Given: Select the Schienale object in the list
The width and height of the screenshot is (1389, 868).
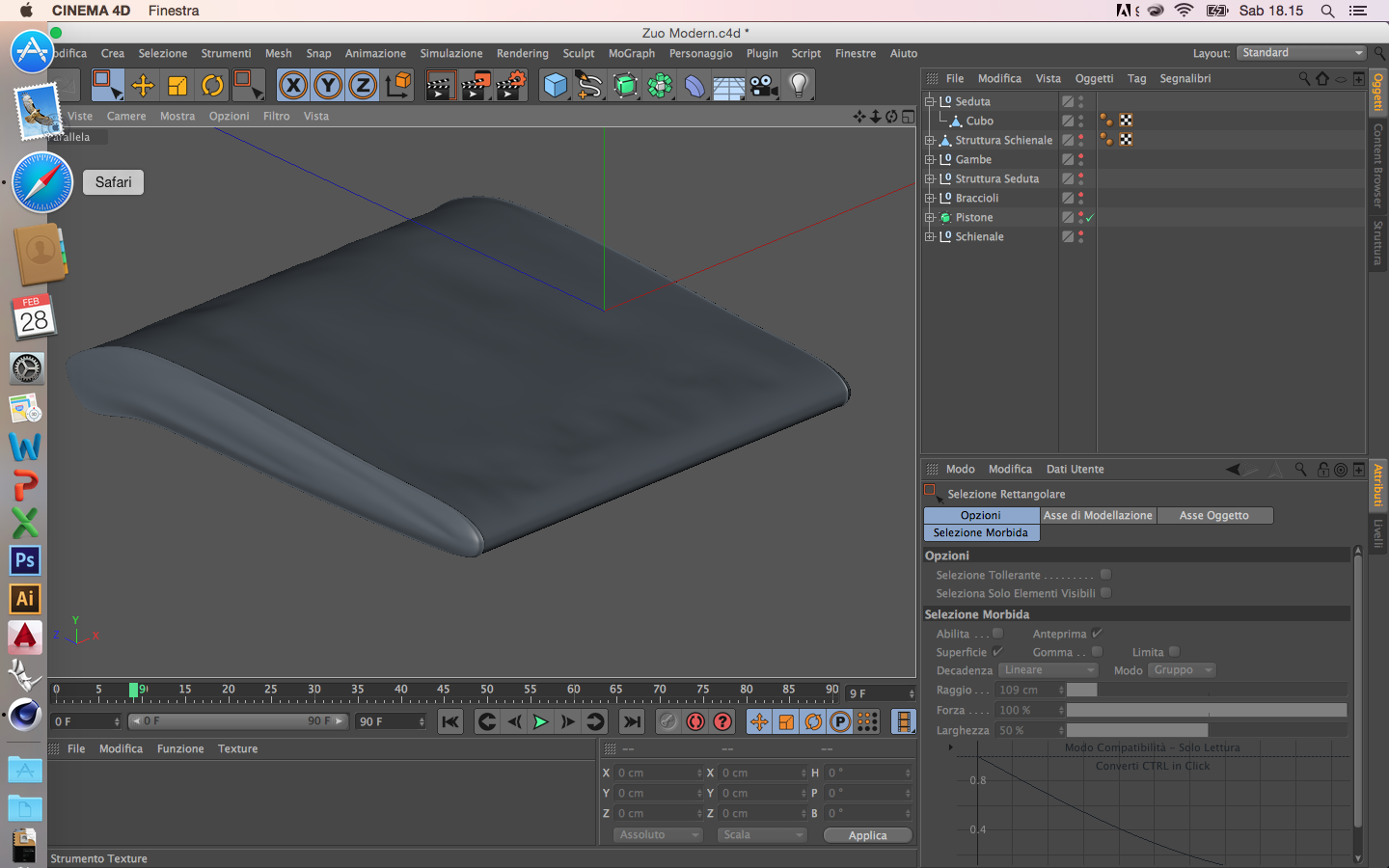Looking at the screenshot, I should point(979,236).
